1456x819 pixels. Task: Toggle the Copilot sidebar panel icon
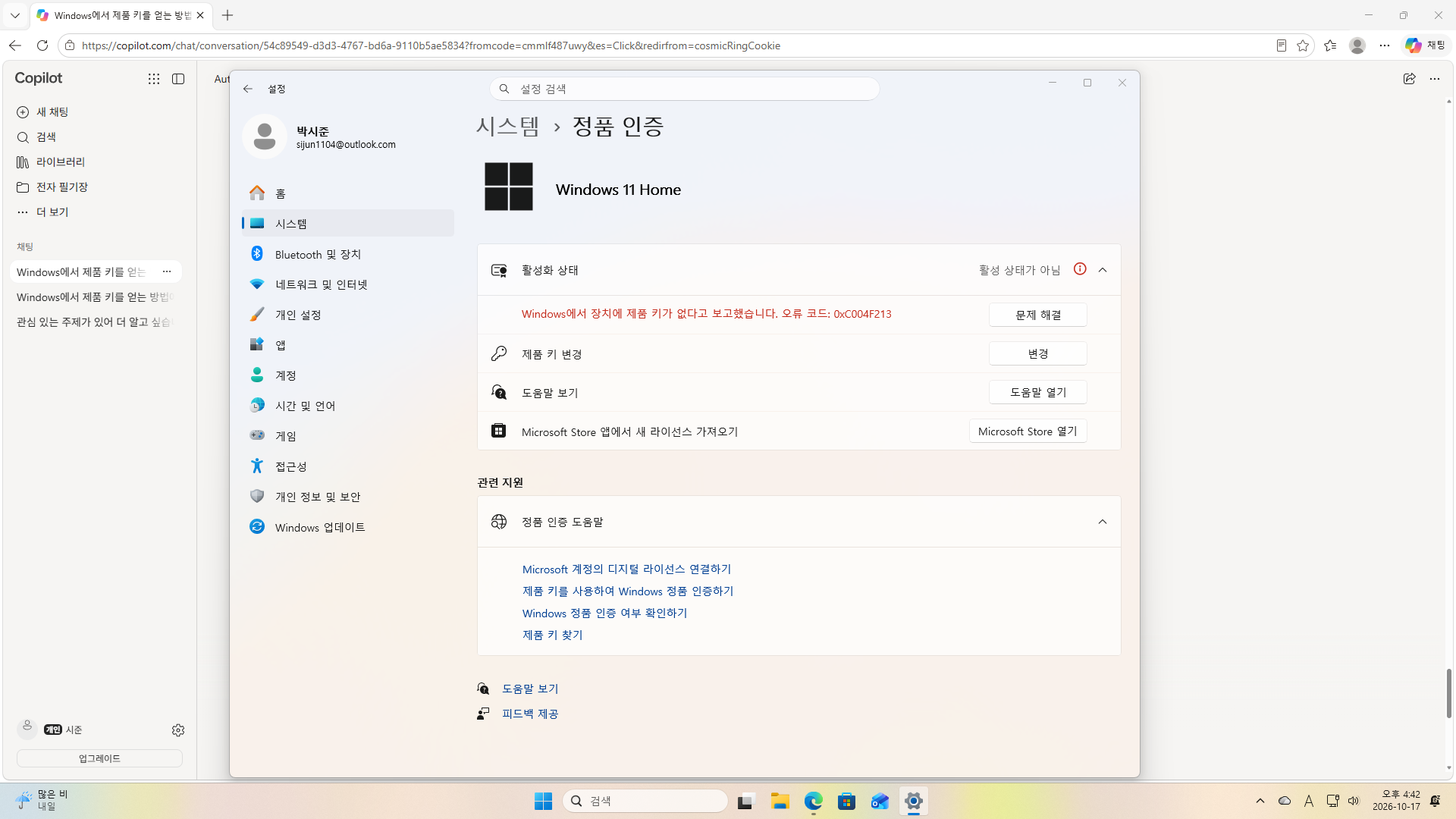[178, 79]
